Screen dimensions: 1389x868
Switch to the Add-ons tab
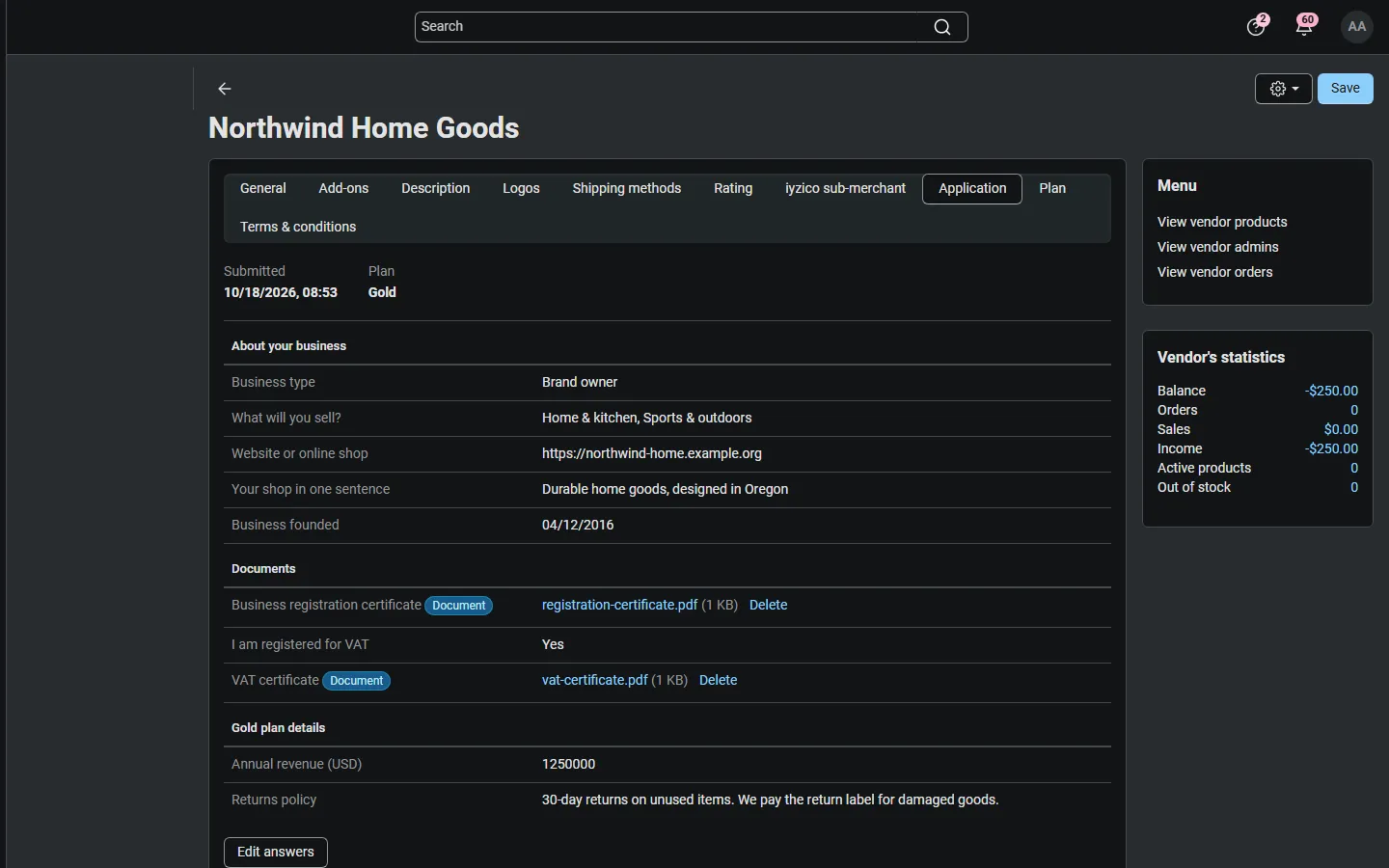tap(343, 189)
